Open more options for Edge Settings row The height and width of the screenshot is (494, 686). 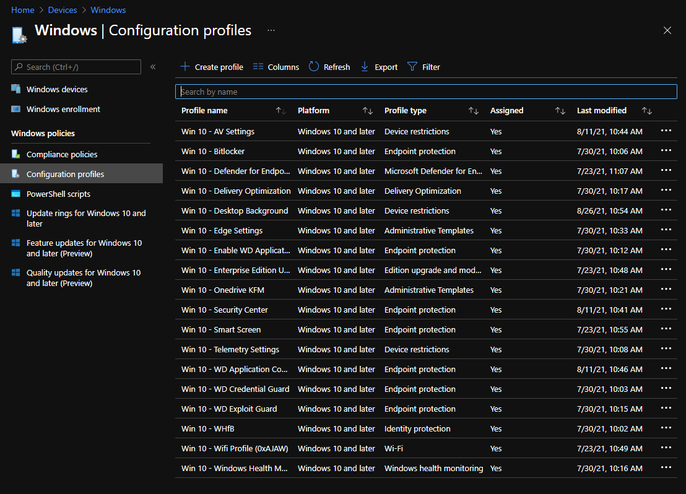tap(666, 230)
